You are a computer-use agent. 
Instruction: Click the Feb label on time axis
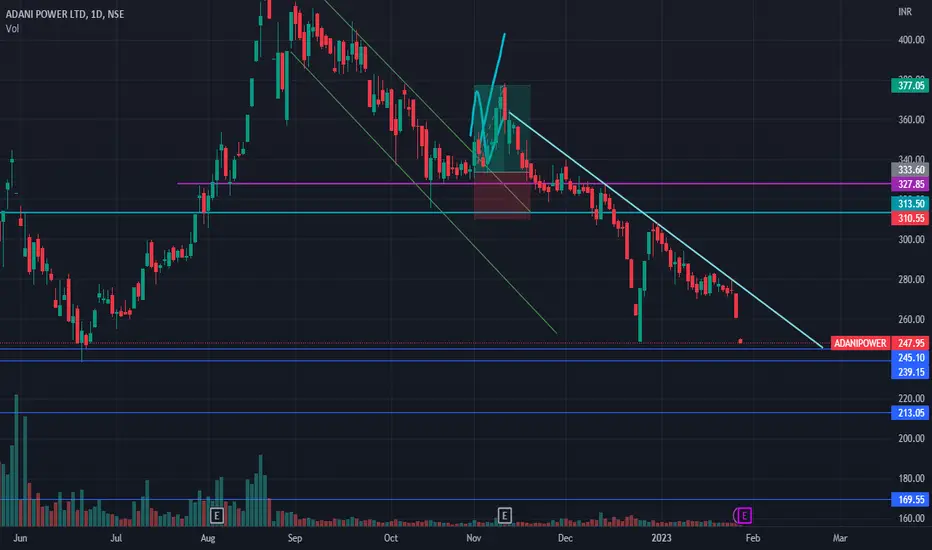coord(752,538)
